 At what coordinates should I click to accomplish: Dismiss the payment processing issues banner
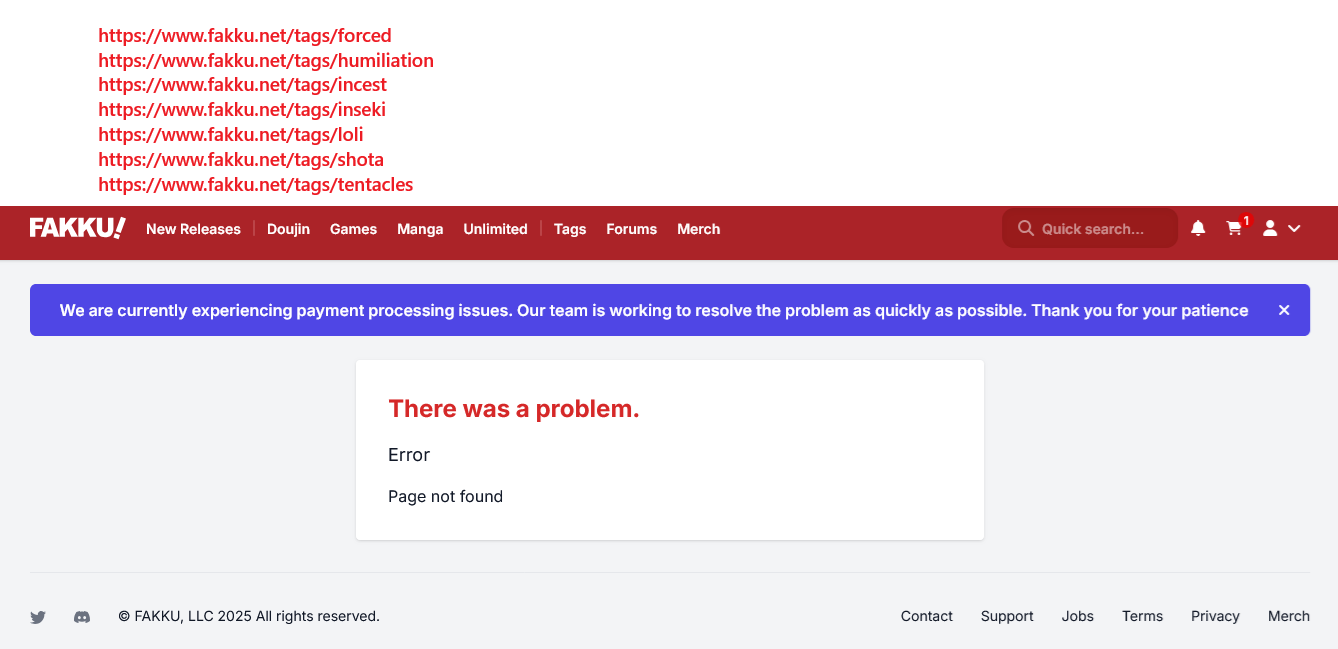(x=1284, y=310)
